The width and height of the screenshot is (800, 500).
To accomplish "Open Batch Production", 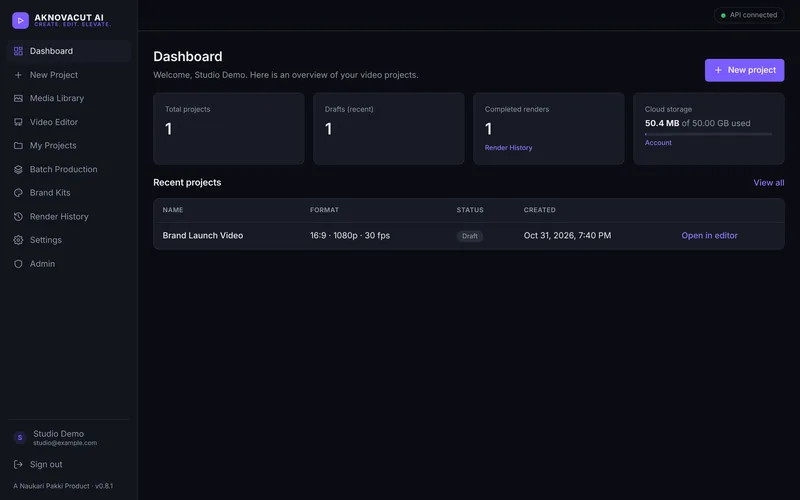I will tap(69, 169).
